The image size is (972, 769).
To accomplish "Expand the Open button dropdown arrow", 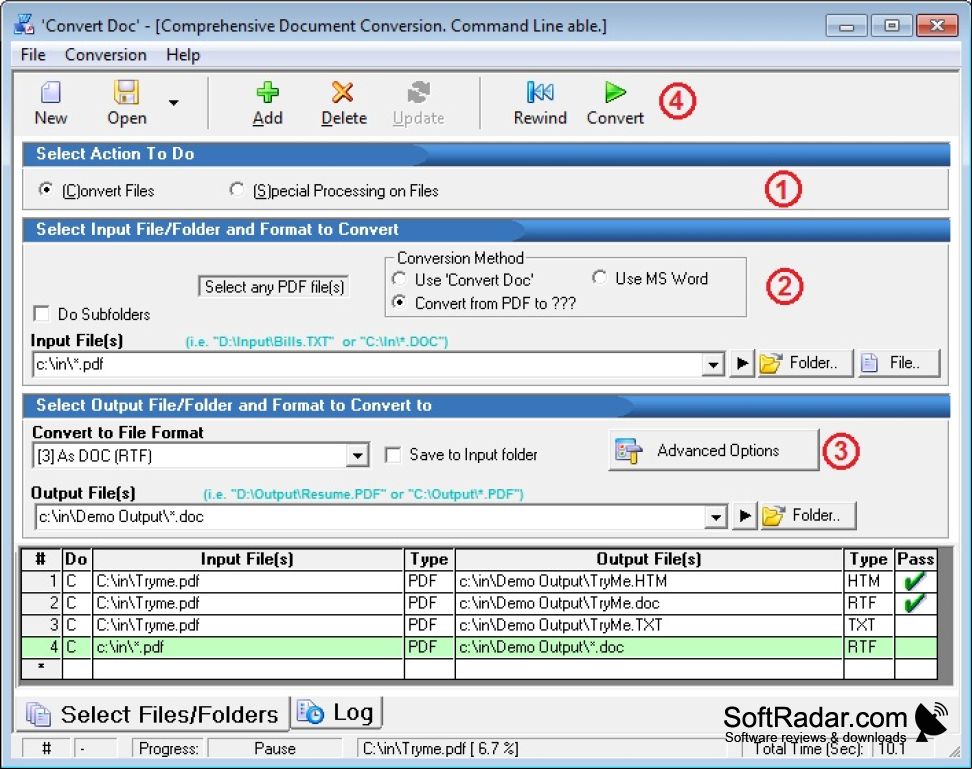I will click(x=174, y=103).
